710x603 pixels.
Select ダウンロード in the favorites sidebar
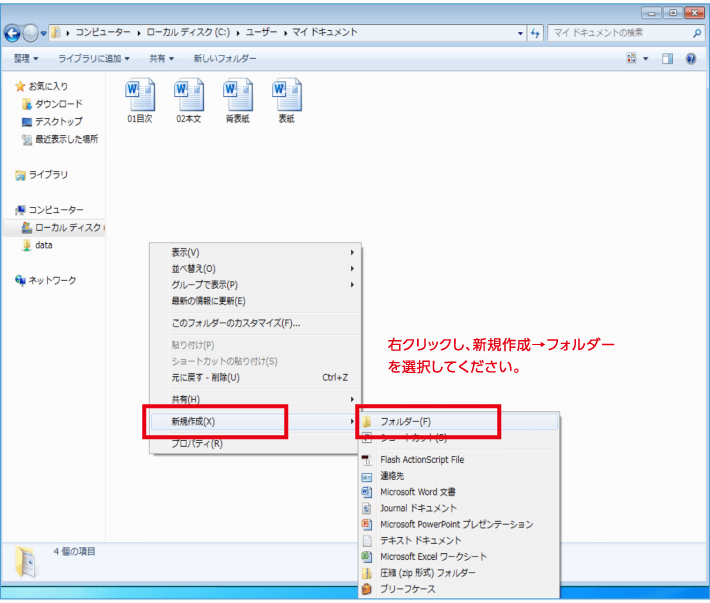(x=58, y=104)
